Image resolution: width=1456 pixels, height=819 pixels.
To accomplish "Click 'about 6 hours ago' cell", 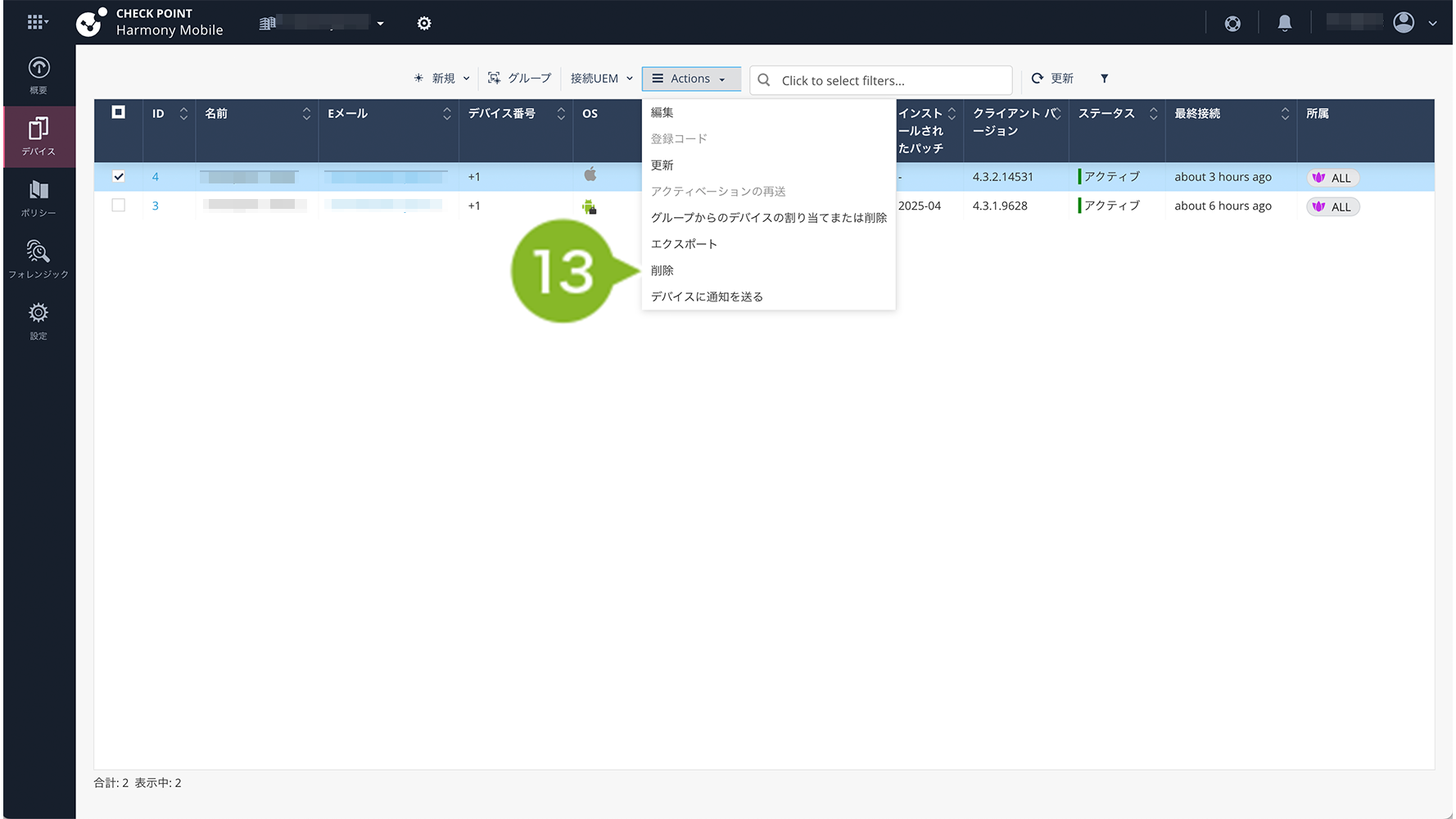I will tap(1223, 206).
